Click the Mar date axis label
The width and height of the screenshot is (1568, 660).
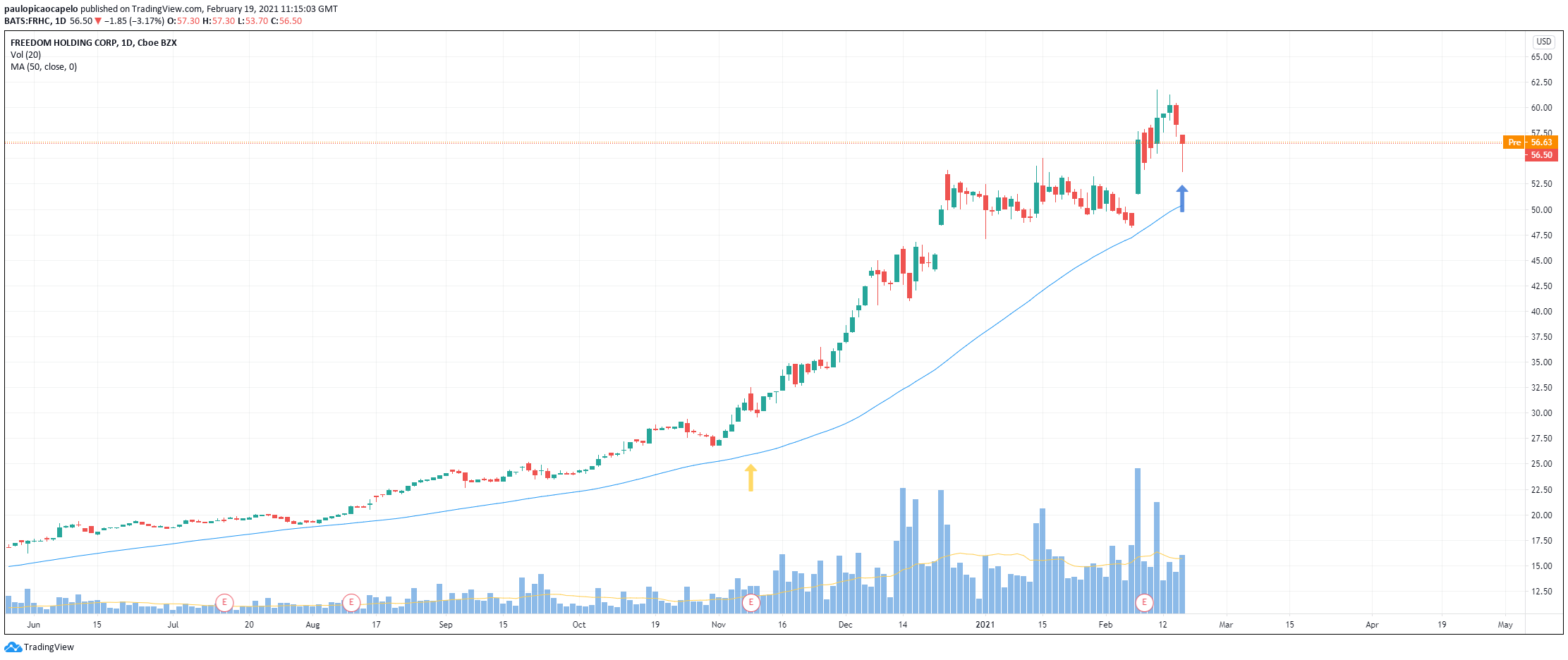pos(1227,625)
